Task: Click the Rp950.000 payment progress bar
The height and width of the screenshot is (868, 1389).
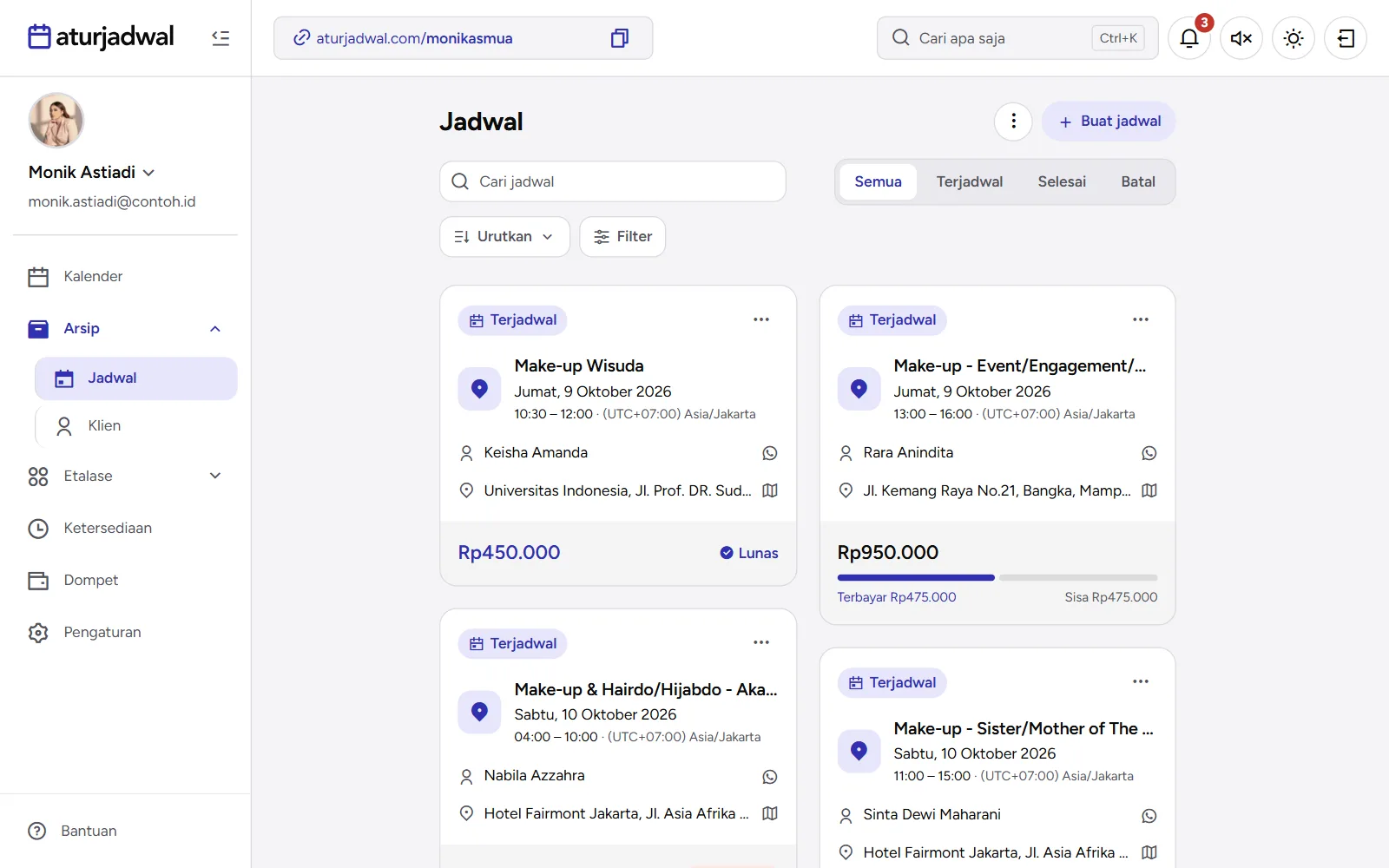Action: point(997,577)
